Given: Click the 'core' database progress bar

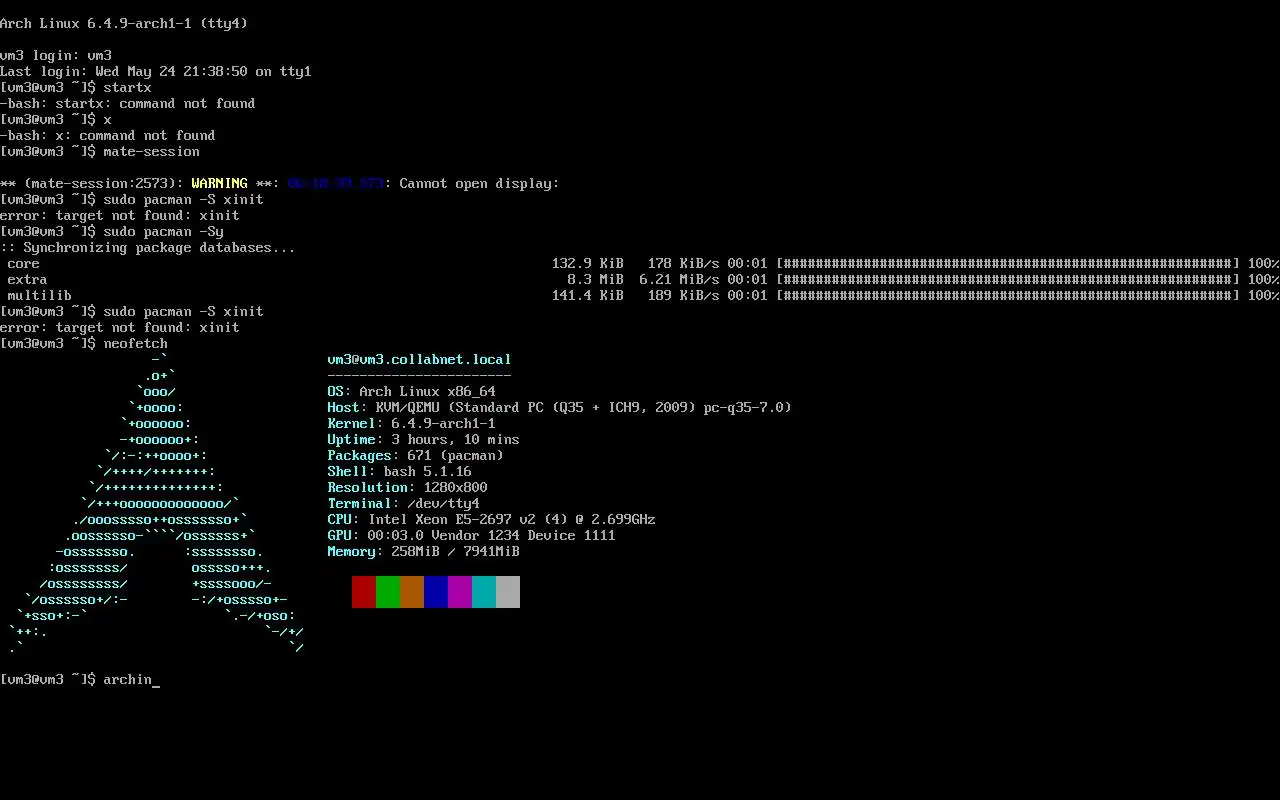Looking at the screenshot, I should click(x=1008, y=263).
